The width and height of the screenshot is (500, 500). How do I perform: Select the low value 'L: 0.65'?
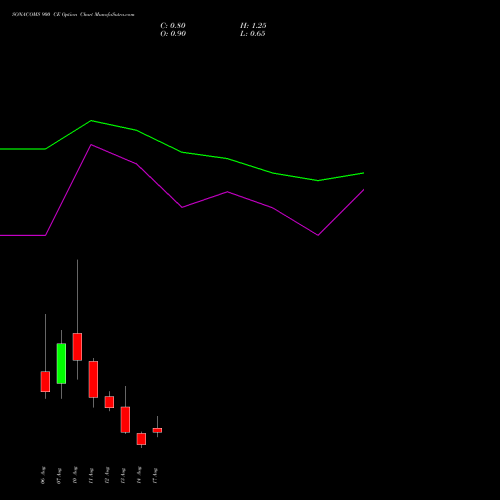coord(253,34)
